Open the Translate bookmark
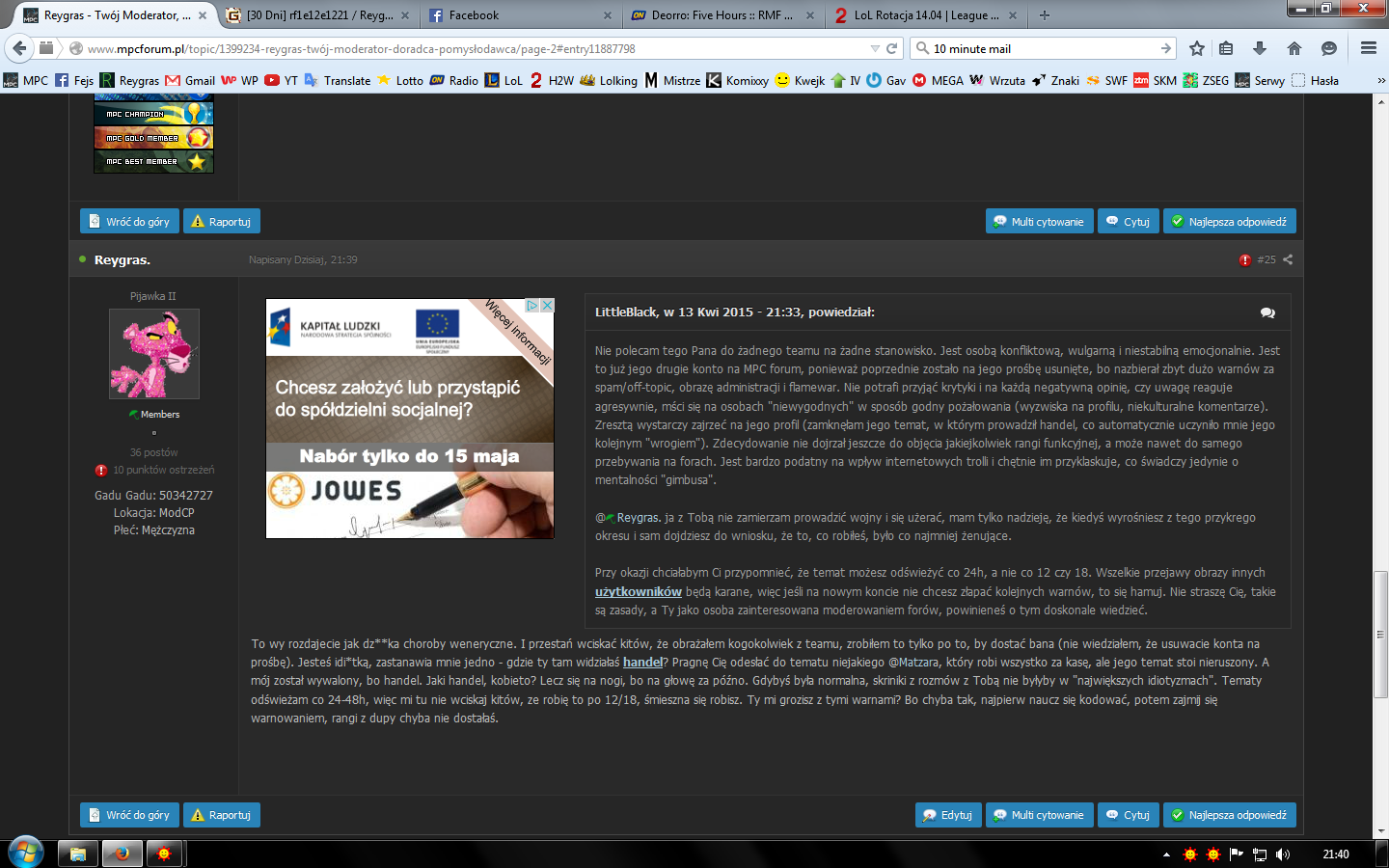The height and width of the screenshot is (868, 1389). (x=338, y=81)
